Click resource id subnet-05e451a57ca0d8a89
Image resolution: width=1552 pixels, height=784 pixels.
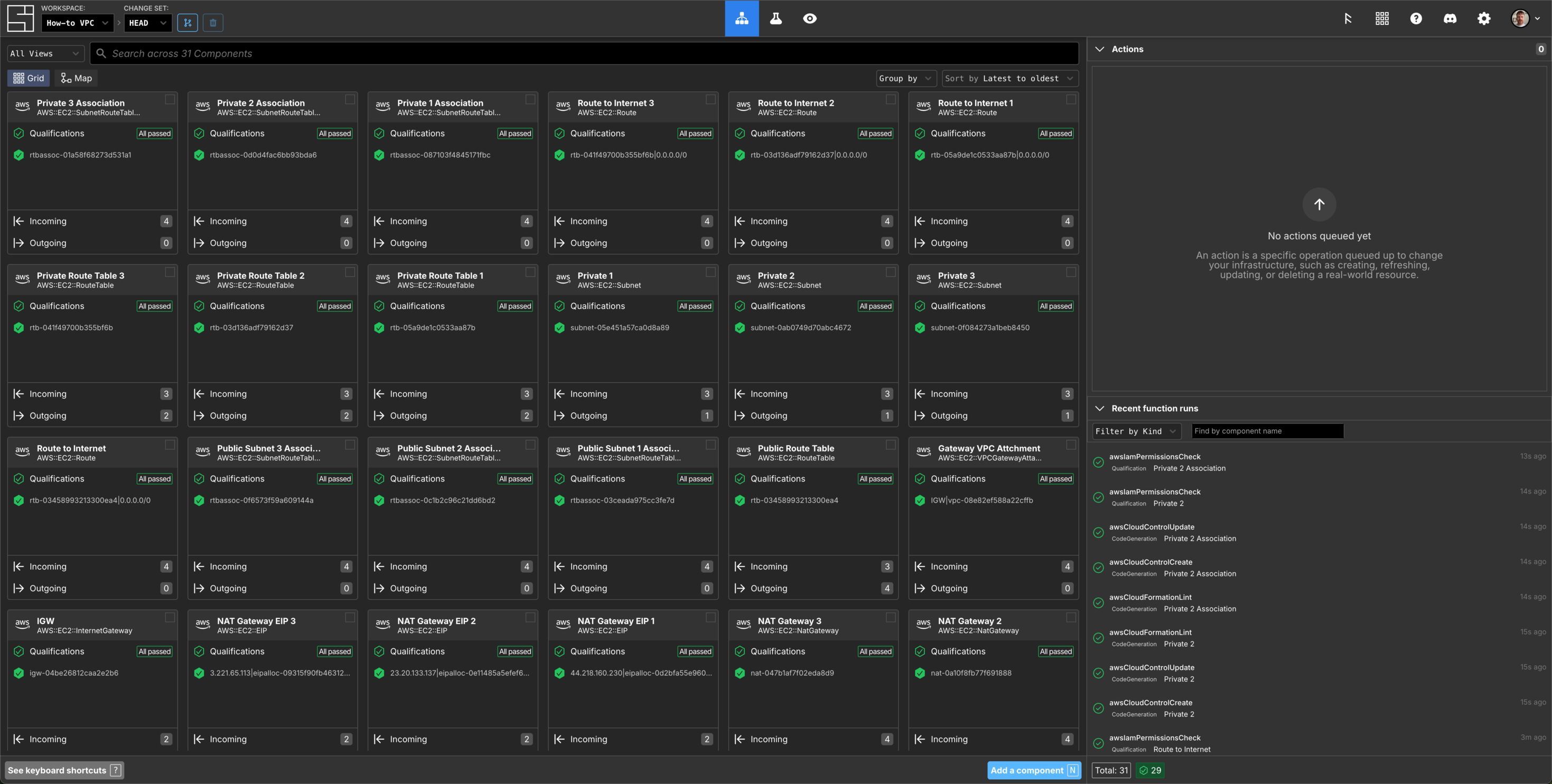click(x=619, y=327)
